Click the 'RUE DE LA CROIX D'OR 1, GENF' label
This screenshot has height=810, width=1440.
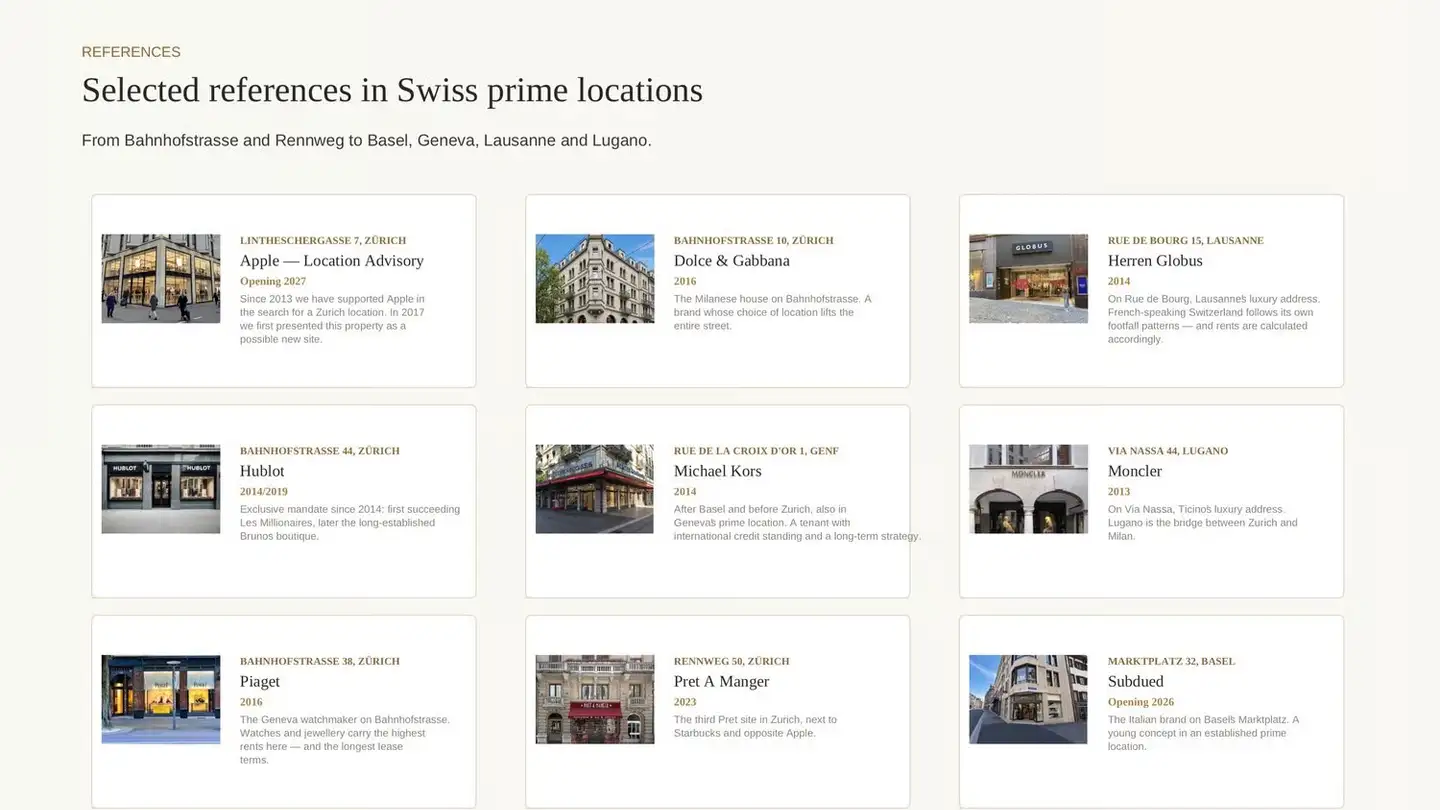[756, 451]
